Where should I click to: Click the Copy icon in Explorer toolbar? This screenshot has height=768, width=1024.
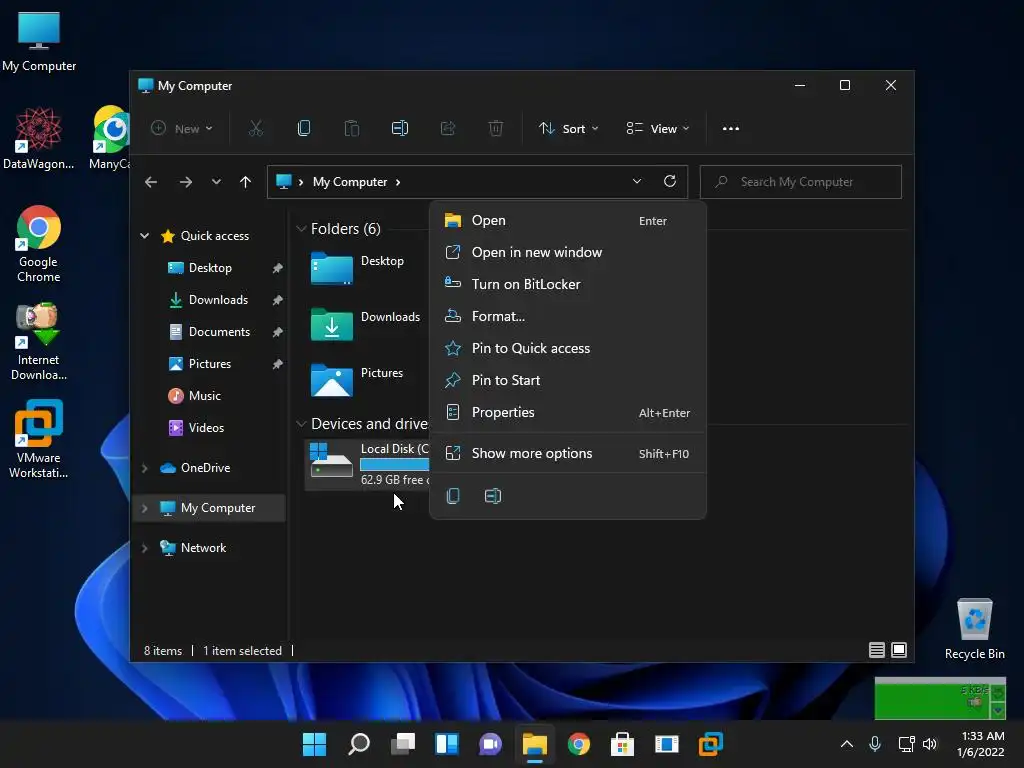tap(304, 129)
